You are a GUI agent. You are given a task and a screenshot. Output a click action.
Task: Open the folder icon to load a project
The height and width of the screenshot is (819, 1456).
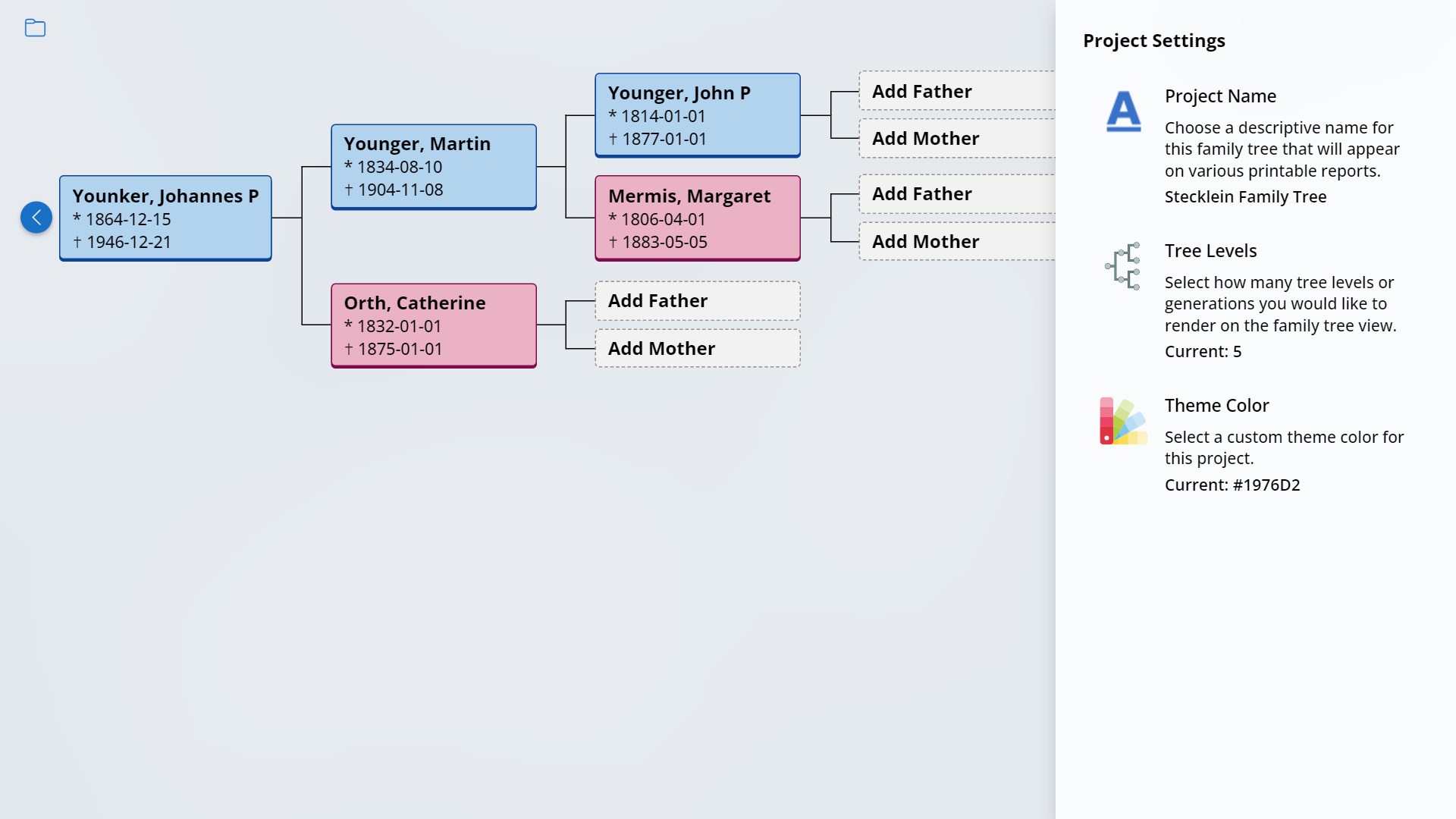35,28
